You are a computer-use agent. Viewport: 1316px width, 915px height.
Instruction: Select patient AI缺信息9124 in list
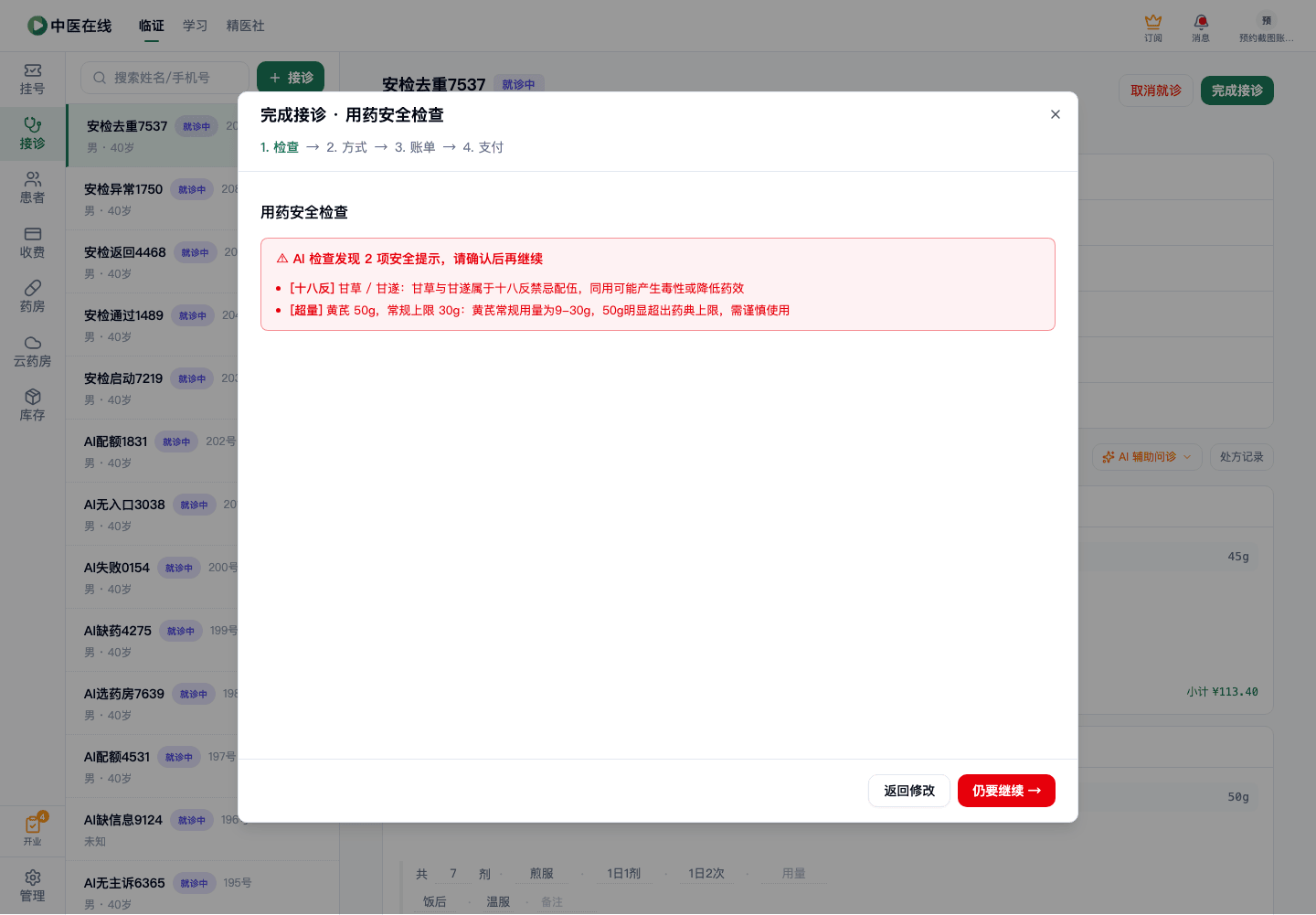(x=152, y=829)
